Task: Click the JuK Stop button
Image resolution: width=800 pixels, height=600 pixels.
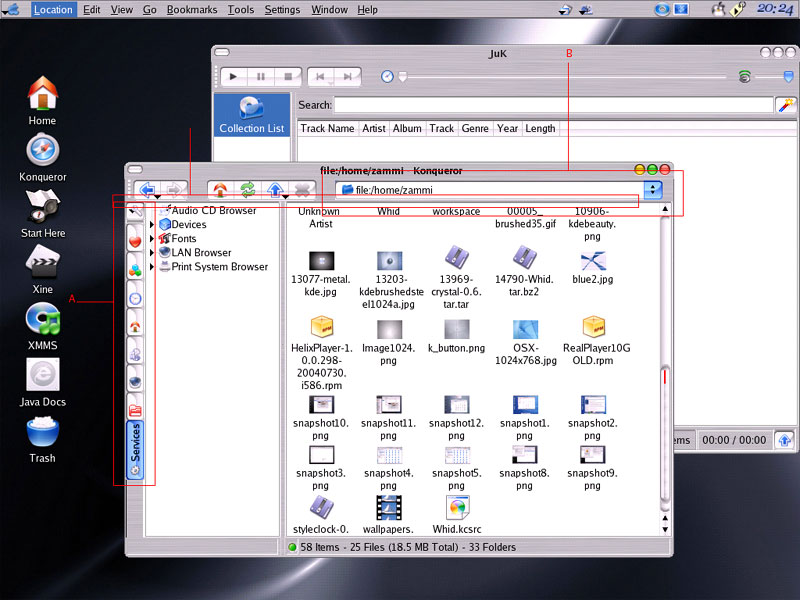Action: pyautogui.click(x=288, y=77)
